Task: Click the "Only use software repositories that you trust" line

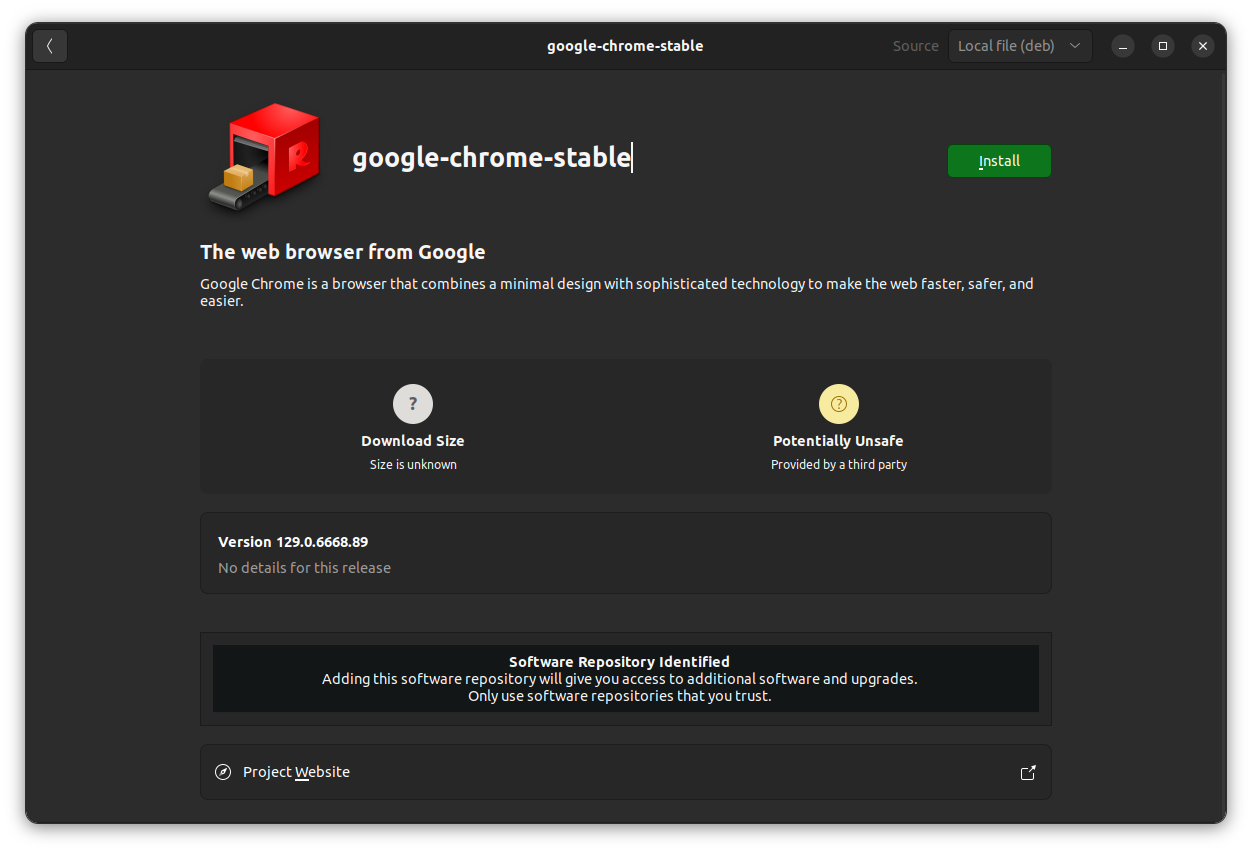Action: (x=620, y=696)
